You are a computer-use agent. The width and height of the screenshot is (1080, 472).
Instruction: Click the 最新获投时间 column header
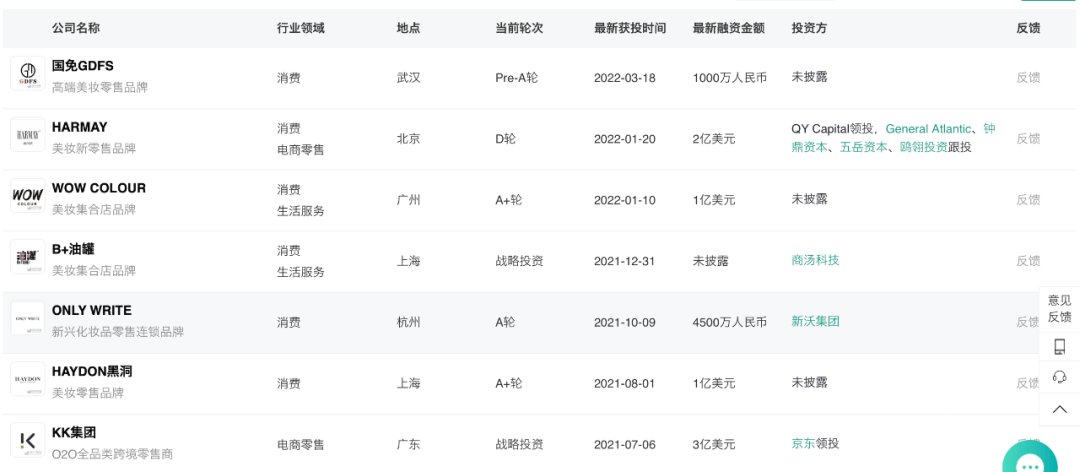point(629,28)
